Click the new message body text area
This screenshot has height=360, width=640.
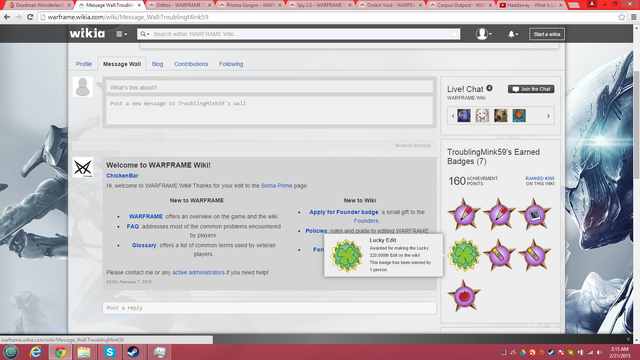pos(269,110)
